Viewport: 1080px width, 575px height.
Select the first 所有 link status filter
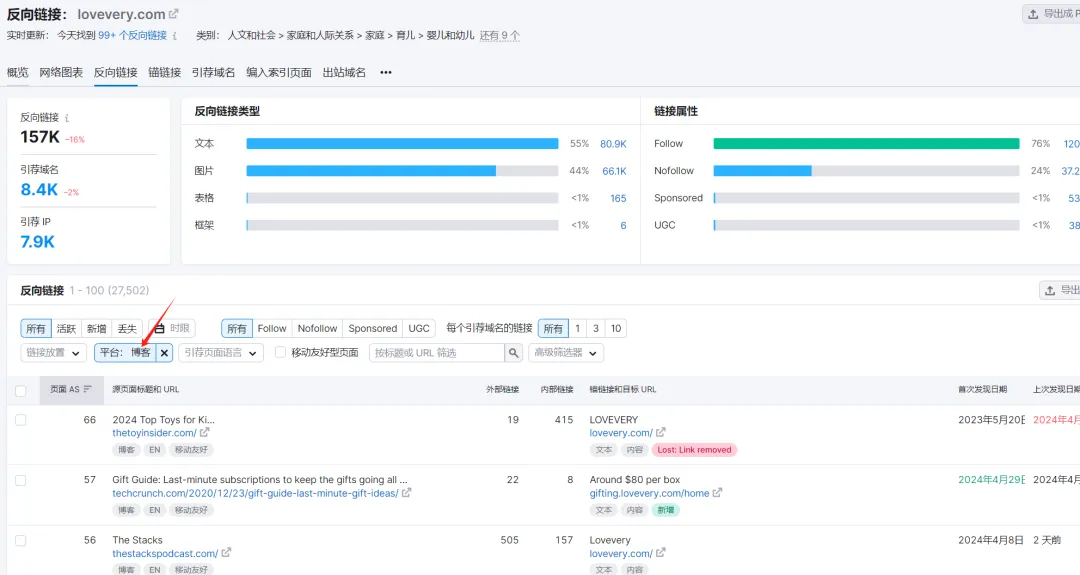[36, 328]
